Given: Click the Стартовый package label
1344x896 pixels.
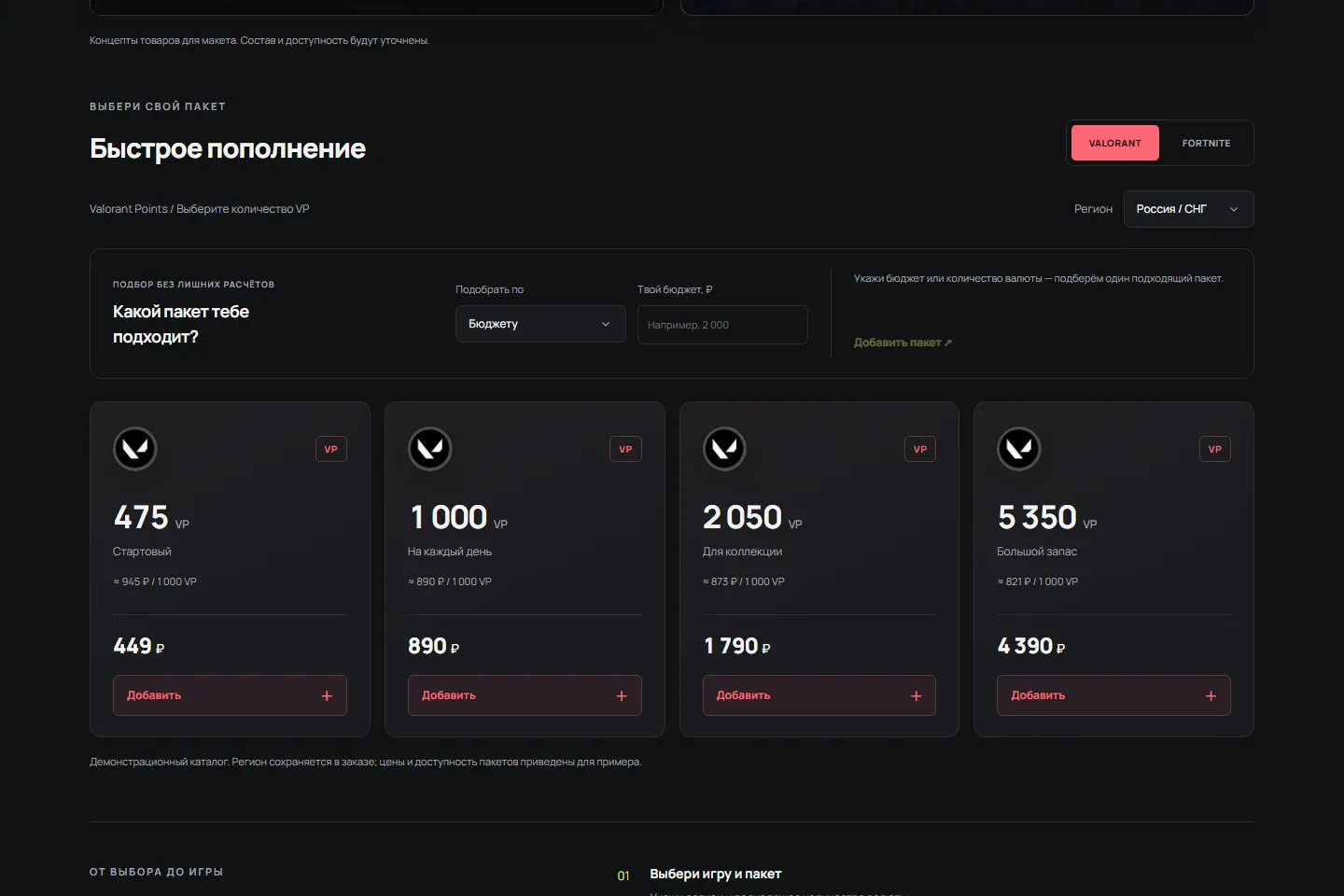Looking at the screenshot, I should [142, 552].
